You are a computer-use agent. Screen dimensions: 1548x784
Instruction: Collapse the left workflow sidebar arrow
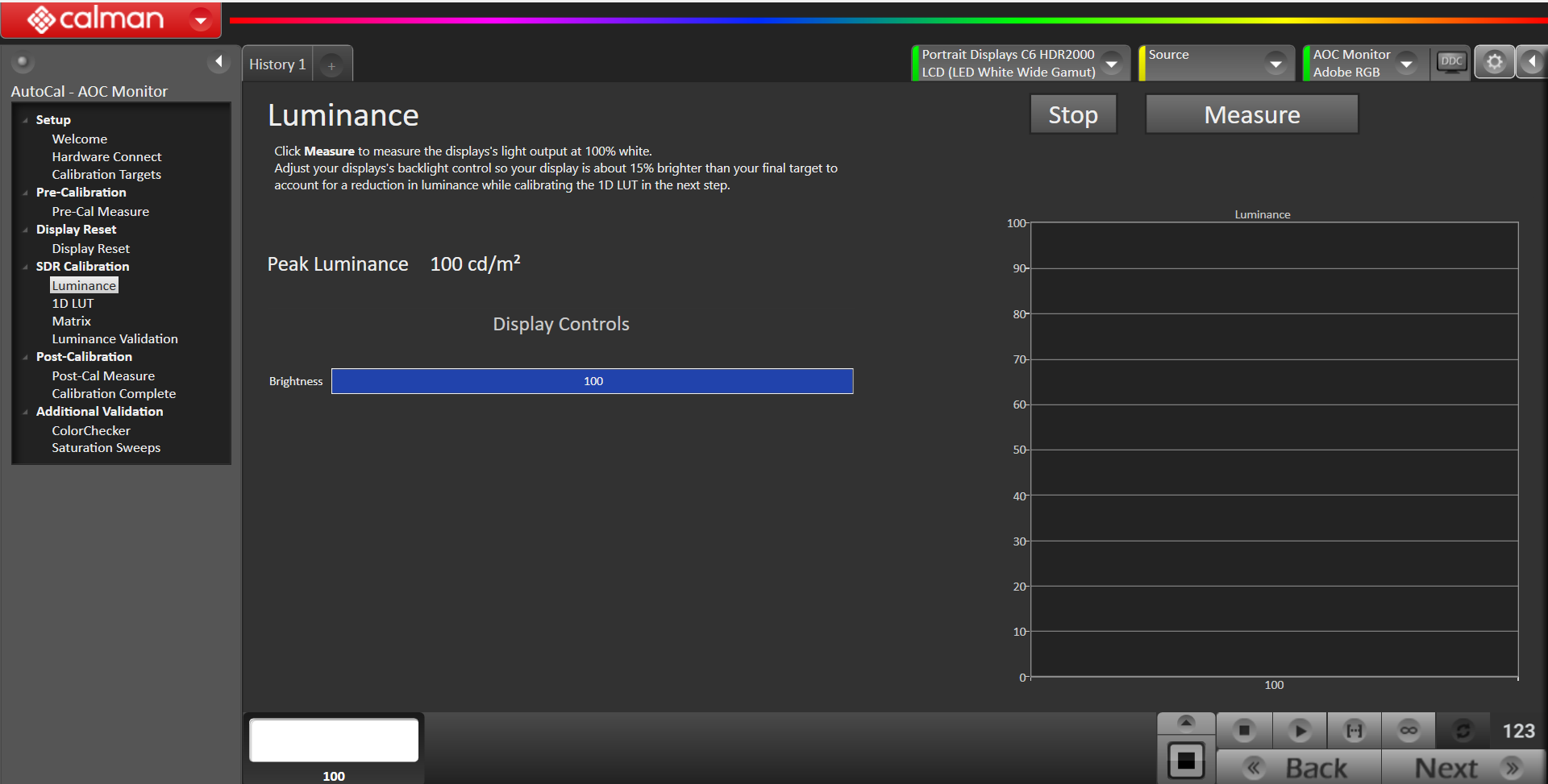pyautogui.click(x=218, y=62)
